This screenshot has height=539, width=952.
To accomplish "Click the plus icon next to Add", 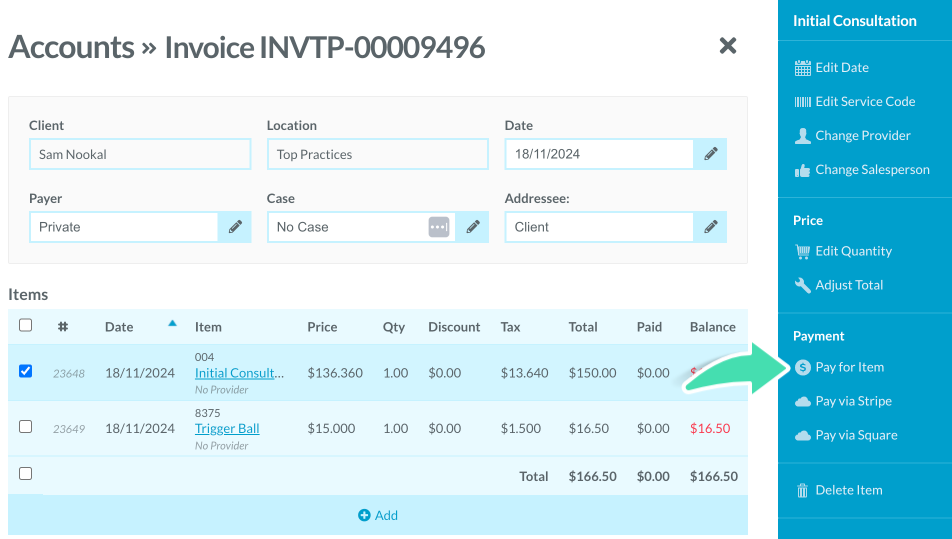I will [364, 515].
